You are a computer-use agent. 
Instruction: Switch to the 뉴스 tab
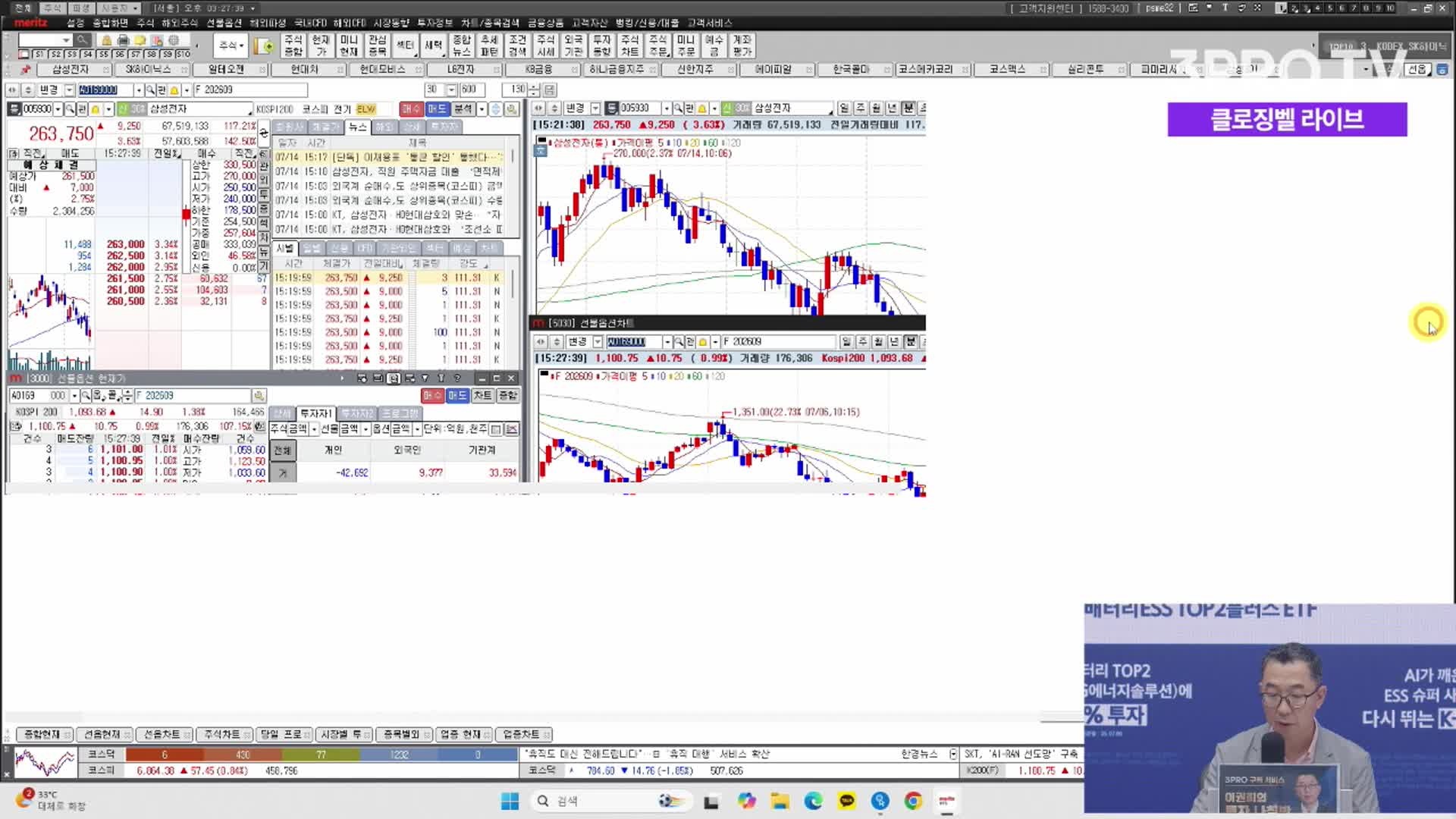[357, 127]
